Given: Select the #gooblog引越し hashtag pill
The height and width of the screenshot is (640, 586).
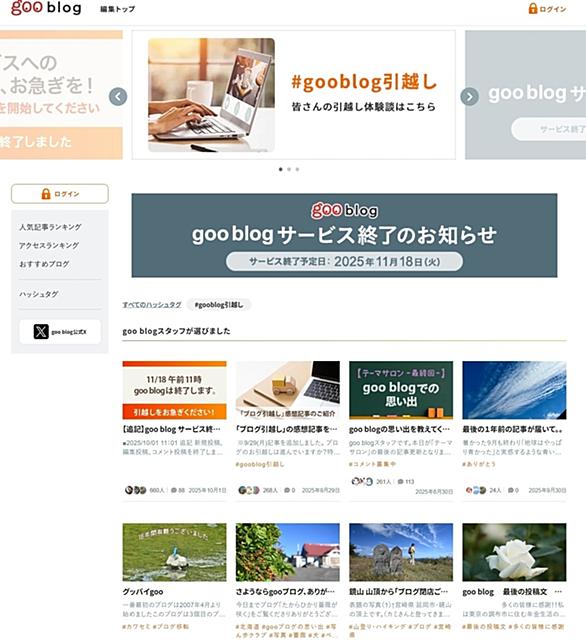Looking at the screenshot, I should [x=219, y=304].
